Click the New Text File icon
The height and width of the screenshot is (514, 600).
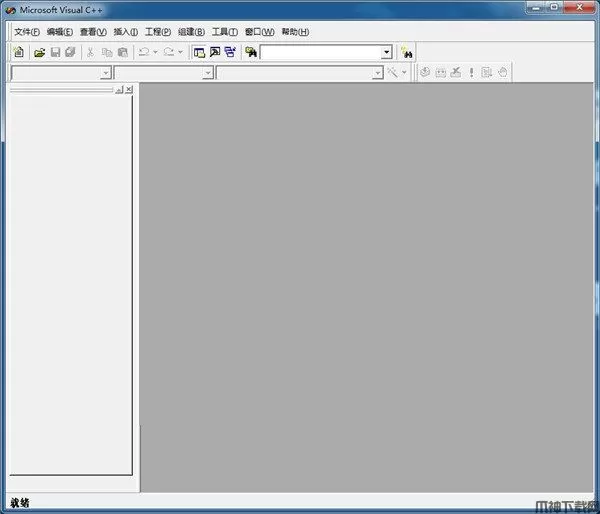[x=18, y=52]
